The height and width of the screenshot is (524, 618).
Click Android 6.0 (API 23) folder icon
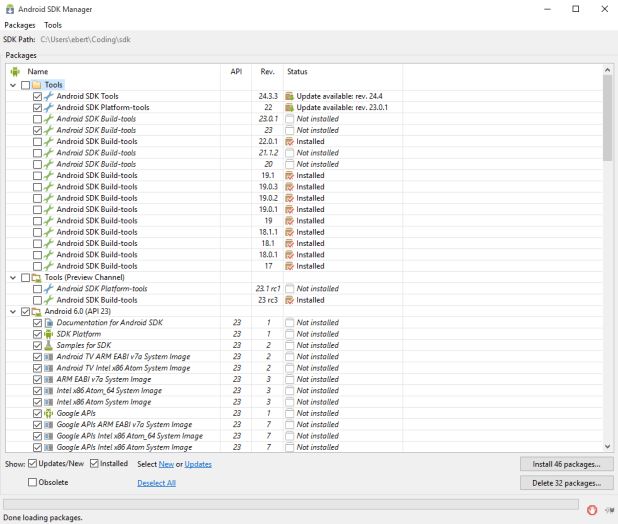(37, 312)
